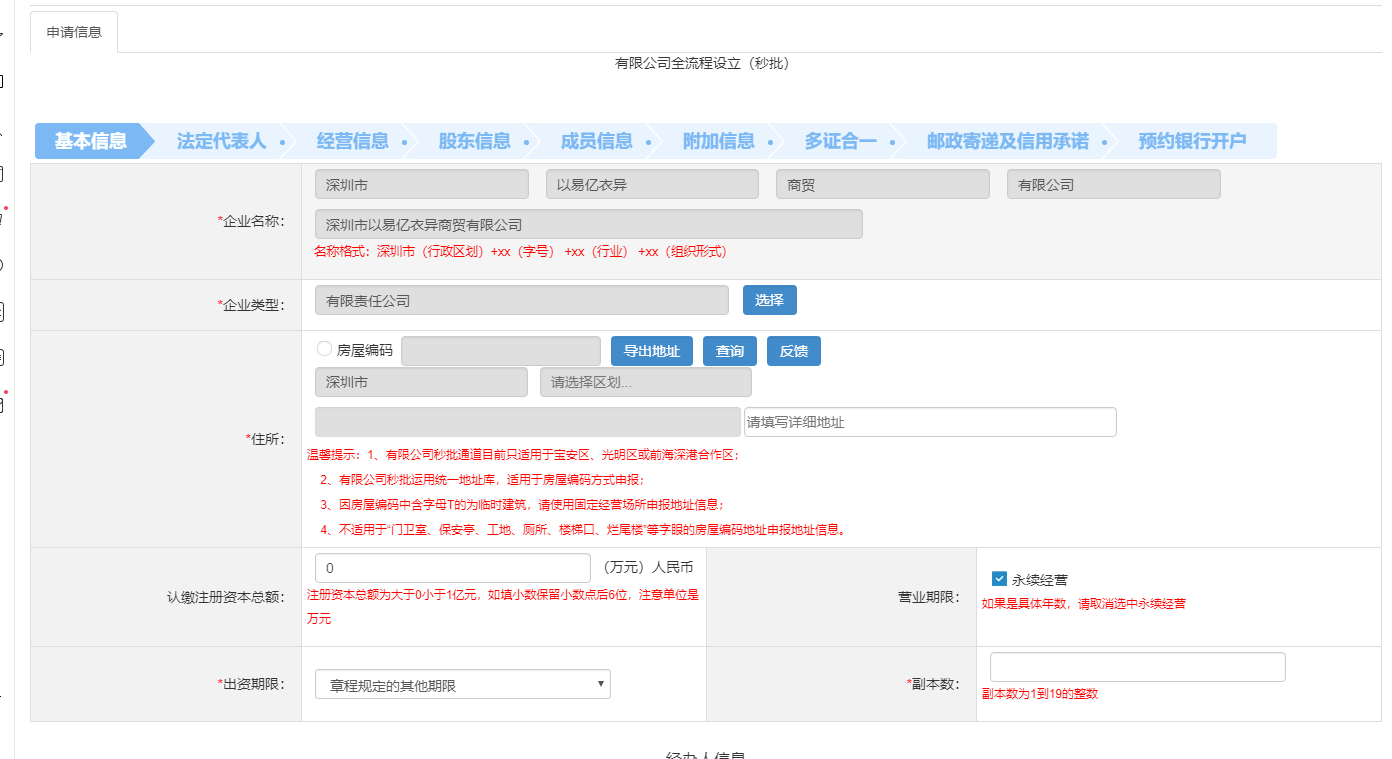Open the 多证合一 step
Screen dimensions: 1392x759
843,141
